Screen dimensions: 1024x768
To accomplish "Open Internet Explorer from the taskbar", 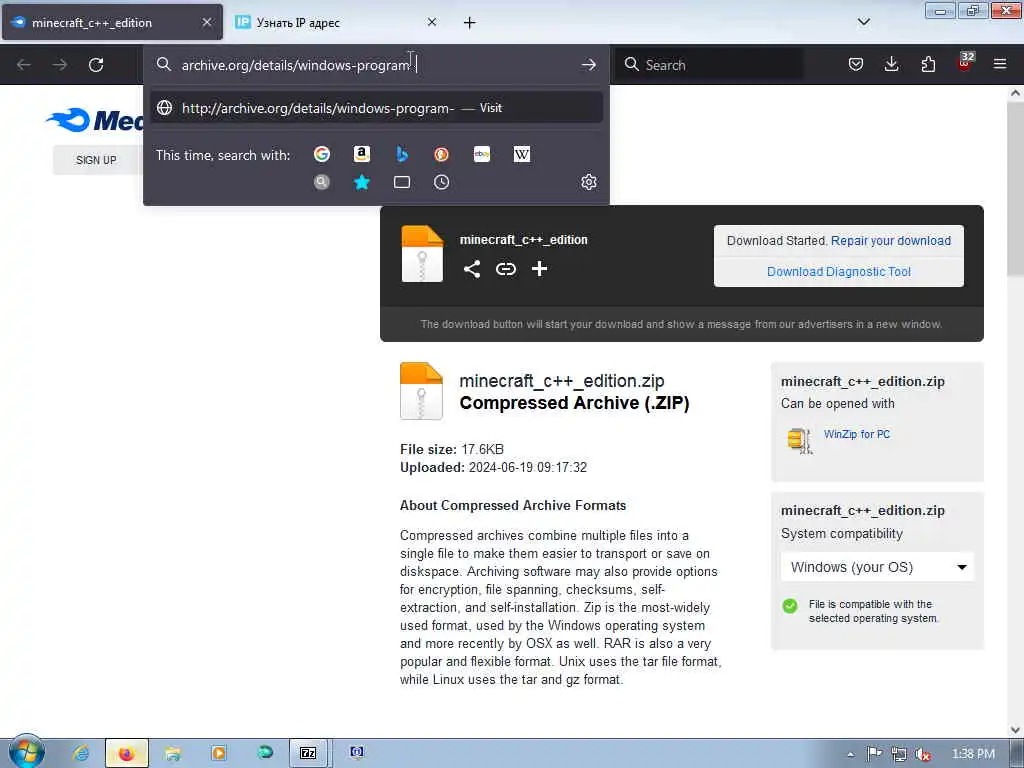I will click(x=81, y=753).
